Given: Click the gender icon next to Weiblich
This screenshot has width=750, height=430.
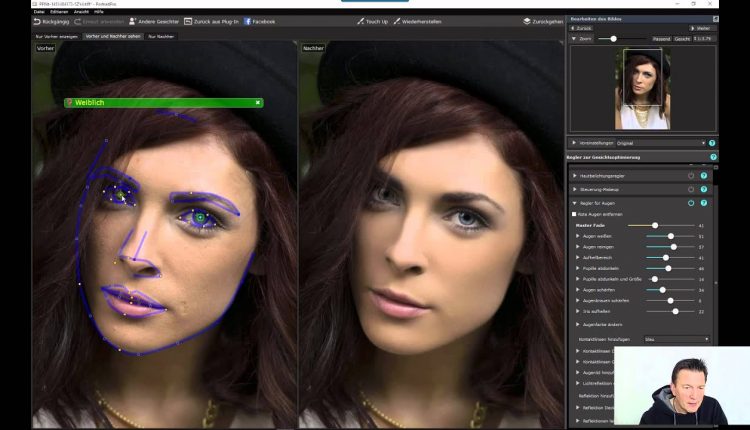Looking at the screenshot, I should 69,102.
